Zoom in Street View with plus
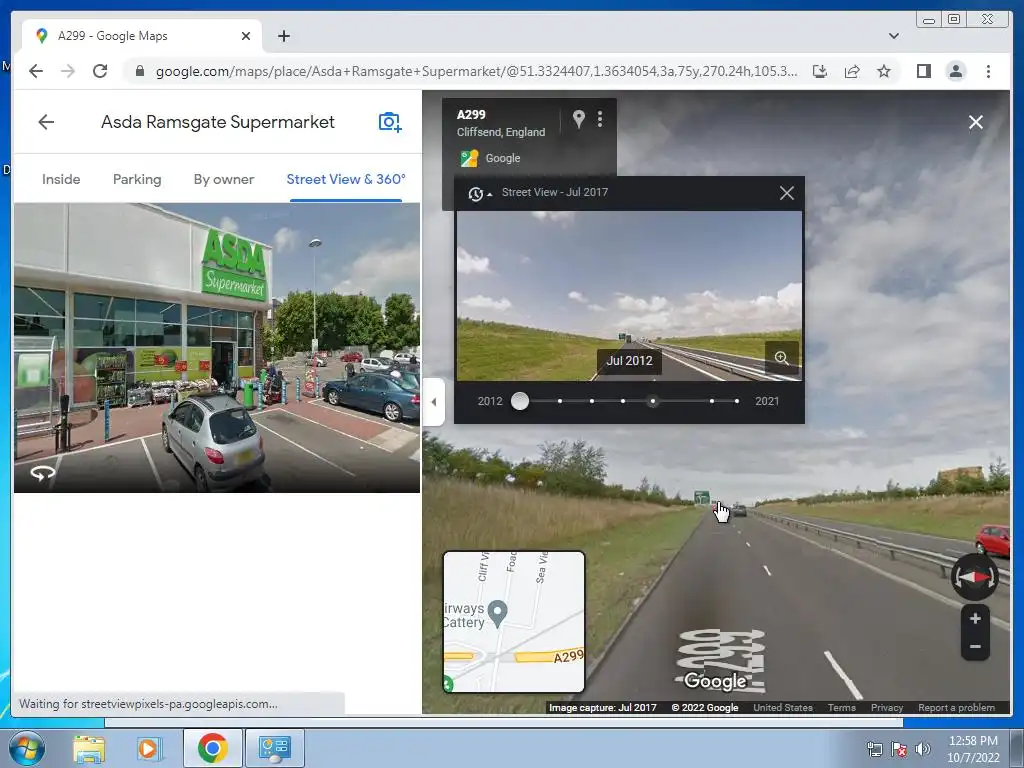The height and width of the screenshot is (768, 1024). [975, 618]
